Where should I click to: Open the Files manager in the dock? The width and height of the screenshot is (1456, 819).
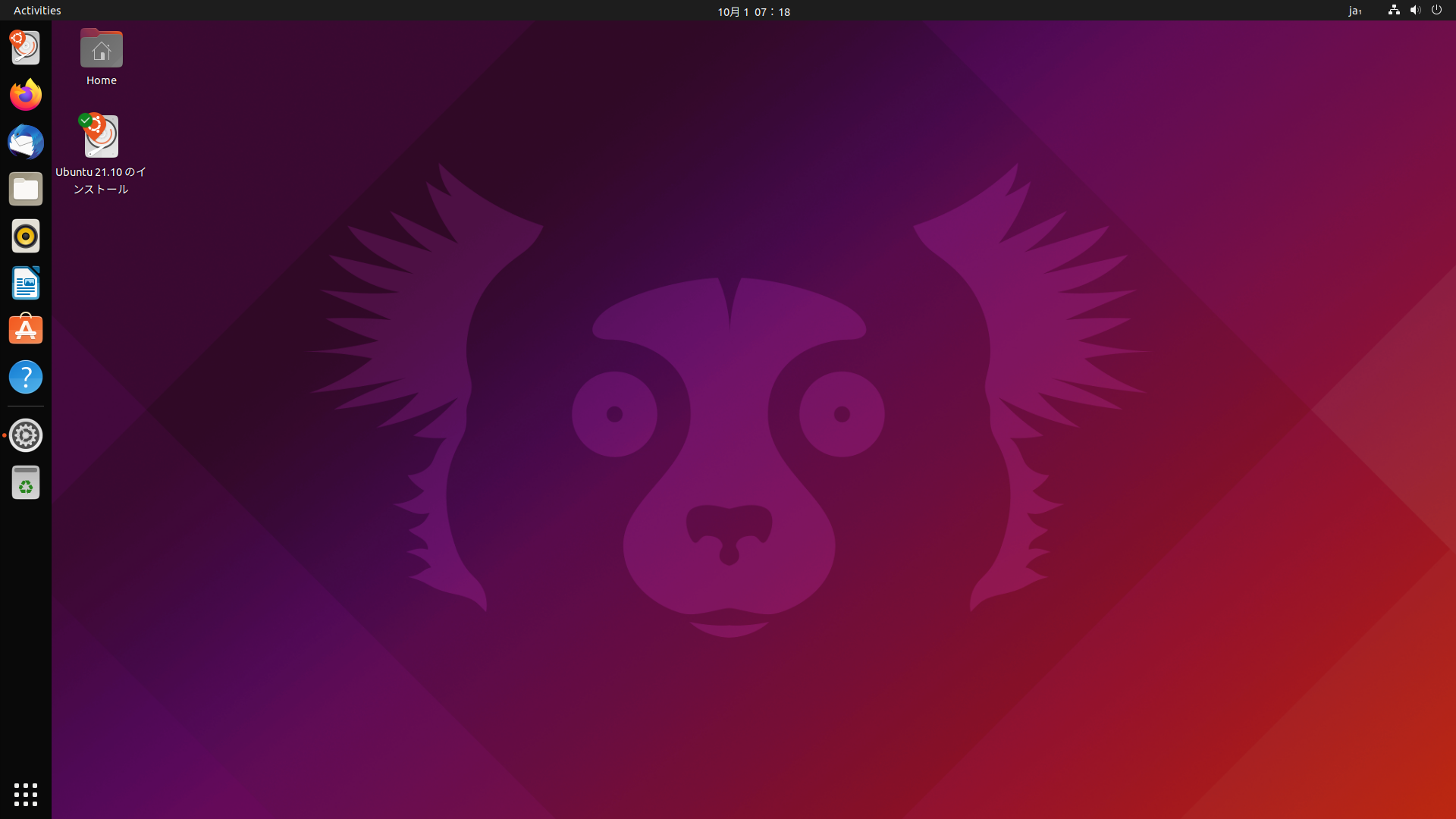[x=26, y=189]
